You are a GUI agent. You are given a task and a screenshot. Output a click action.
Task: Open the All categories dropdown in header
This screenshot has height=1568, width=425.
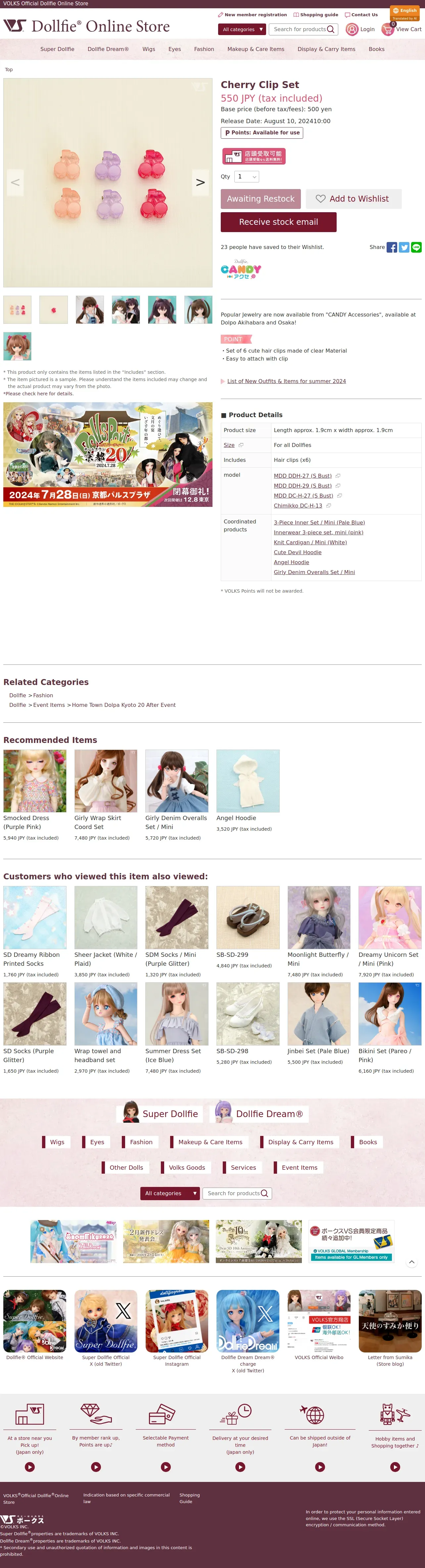pyautogui.click(x=242, y=29)
